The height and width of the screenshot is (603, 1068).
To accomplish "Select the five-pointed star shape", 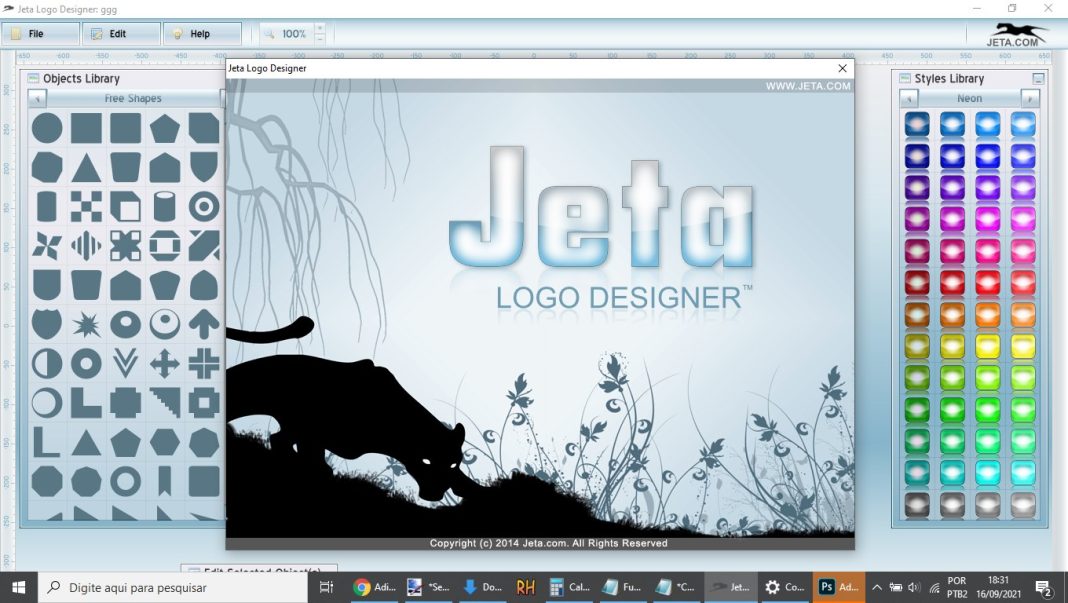I will click(86, 322).
